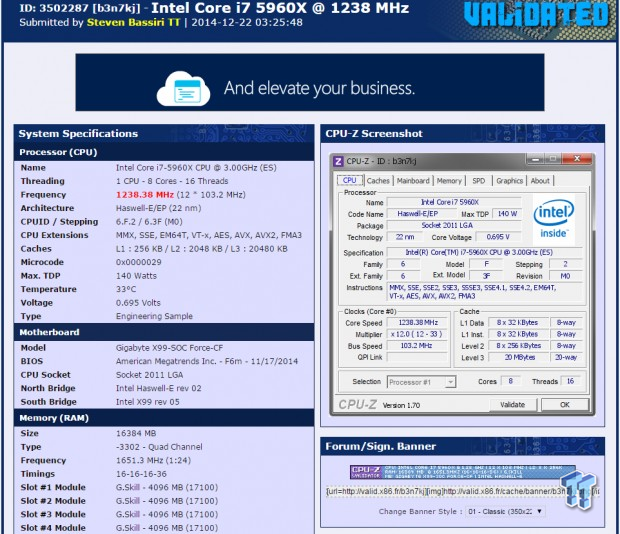The image size is (620, 534).
Task: Open the About tab
Action: pyautogui.click(x=540, y=181)
